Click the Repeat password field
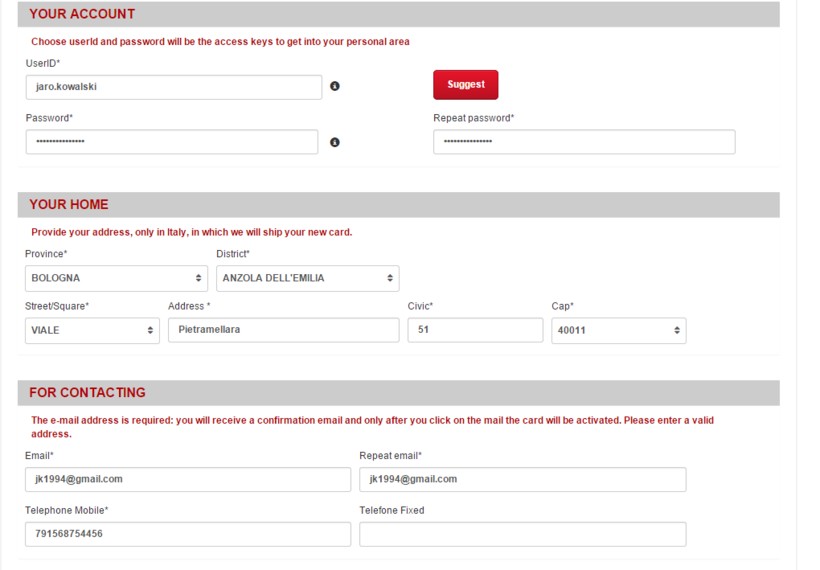Image resolution: width=820 pixels, height=570 pixels. [x=584, y=142]
